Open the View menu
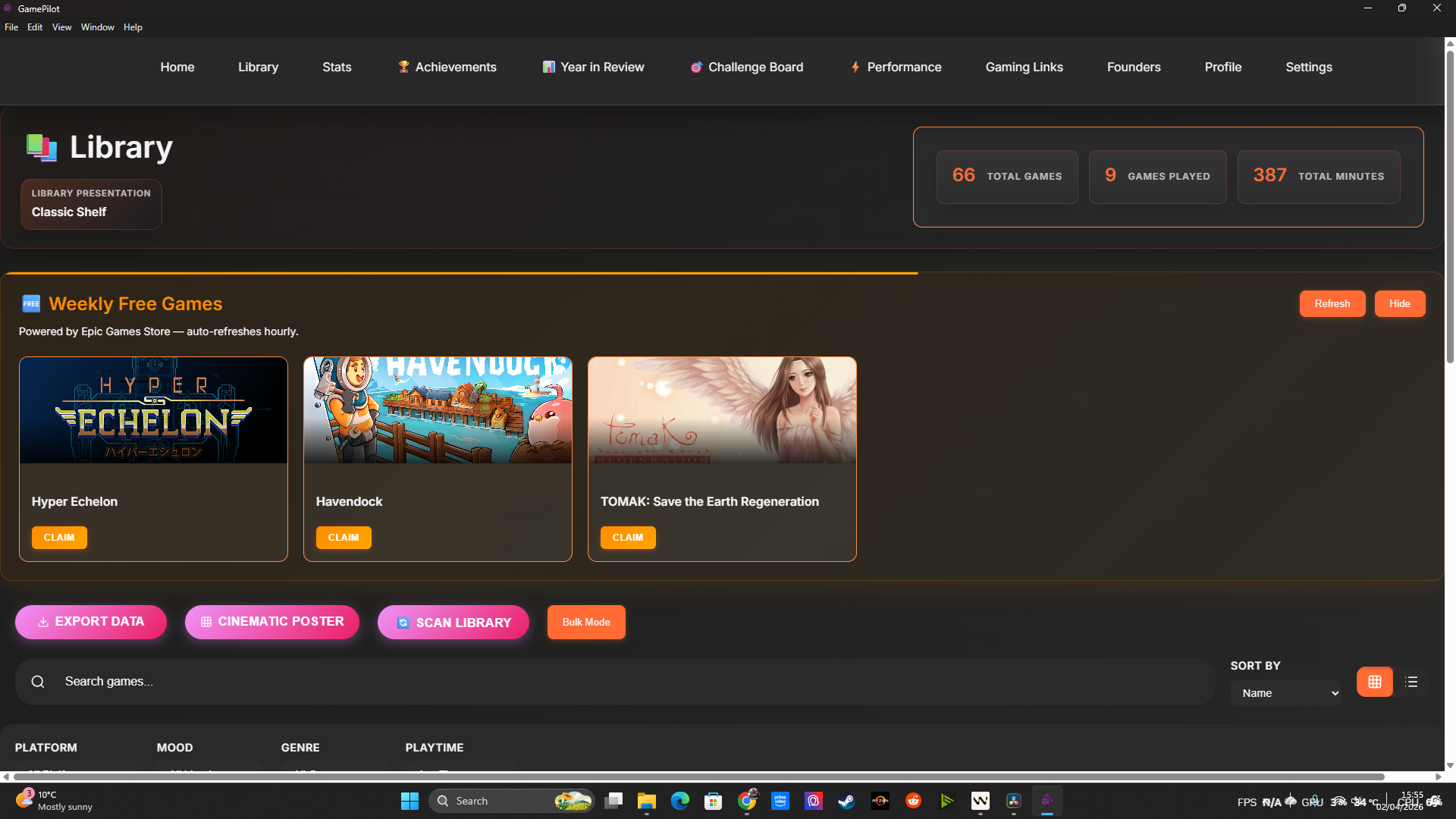Screen dimensions: 1456x819 coord(61,27)
